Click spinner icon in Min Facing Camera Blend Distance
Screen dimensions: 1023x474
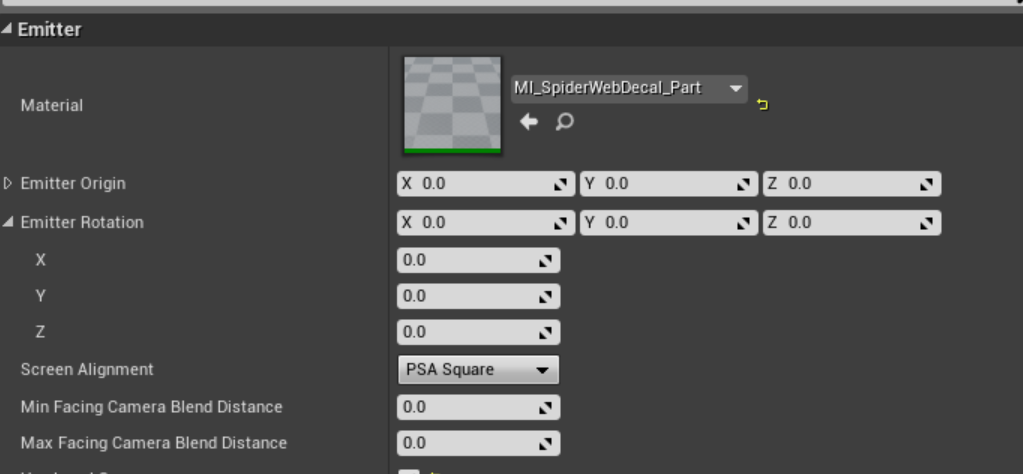point(546,408)
